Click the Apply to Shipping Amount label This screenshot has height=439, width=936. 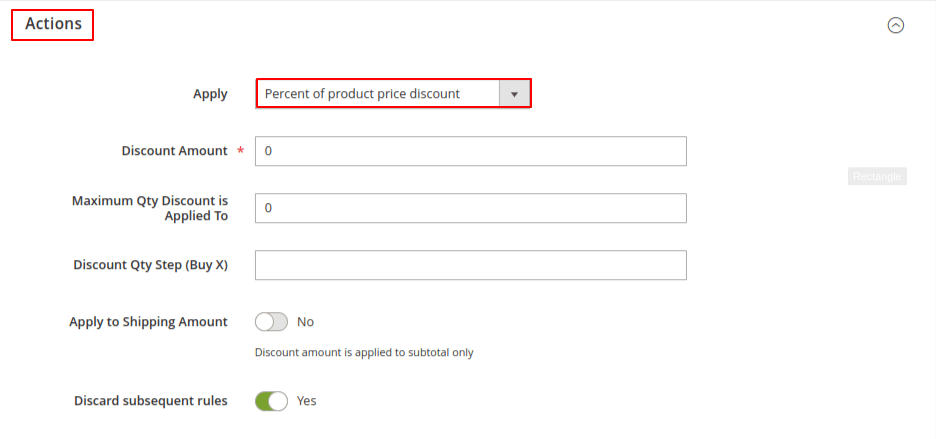click(x=148, y=322)
